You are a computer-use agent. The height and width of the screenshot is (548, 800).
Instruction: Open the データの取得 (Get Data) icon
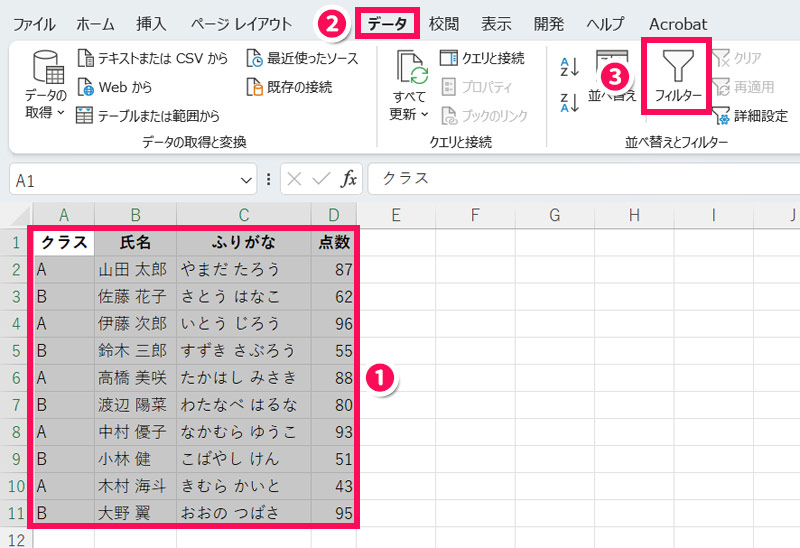coord(48,66)
